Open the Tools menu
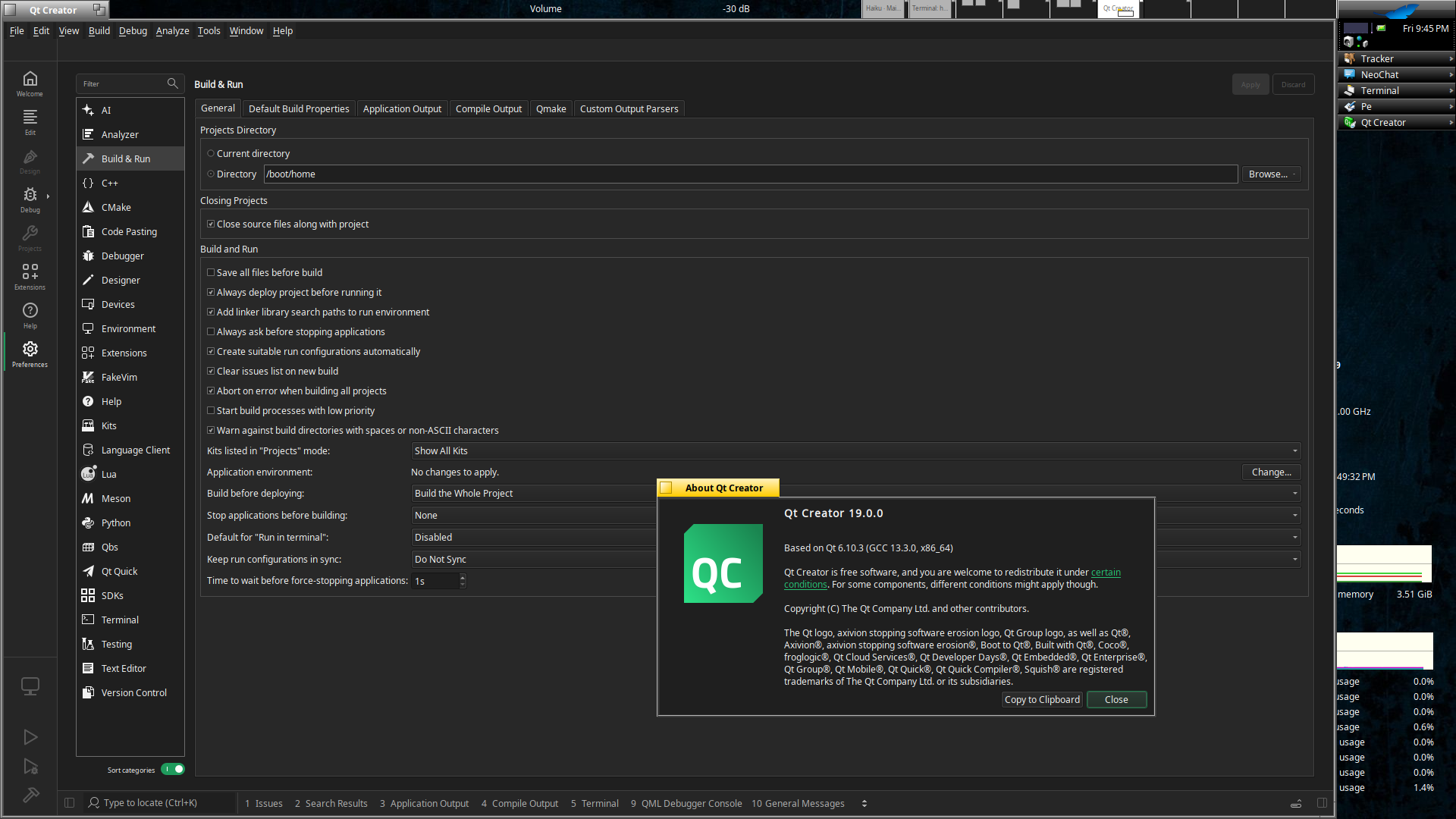The height and width of the screenshot is (819, 1456). [x=209, y=30]
